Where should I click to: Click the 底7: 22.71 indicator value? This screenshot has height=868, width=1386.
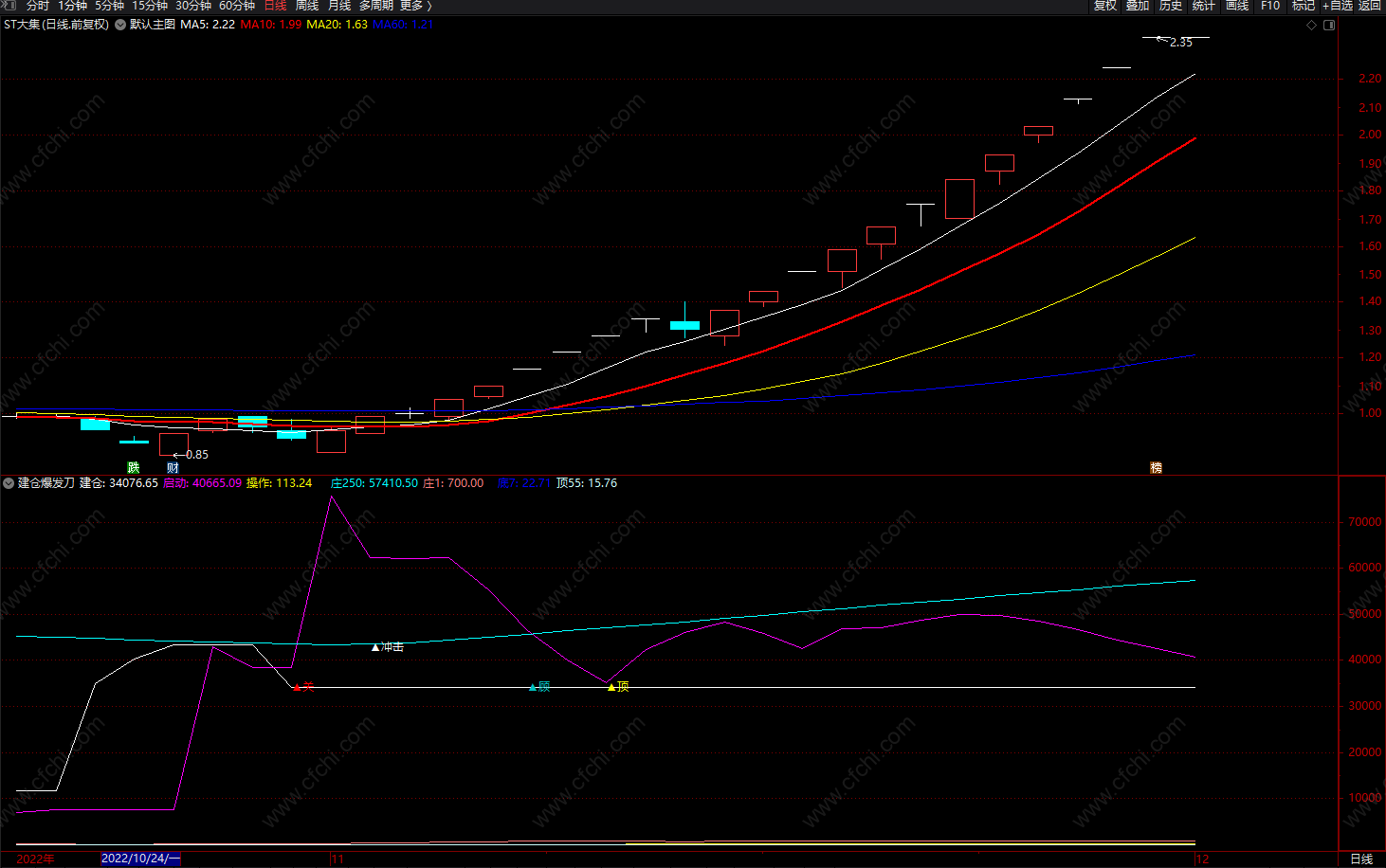tap(523, 483)
